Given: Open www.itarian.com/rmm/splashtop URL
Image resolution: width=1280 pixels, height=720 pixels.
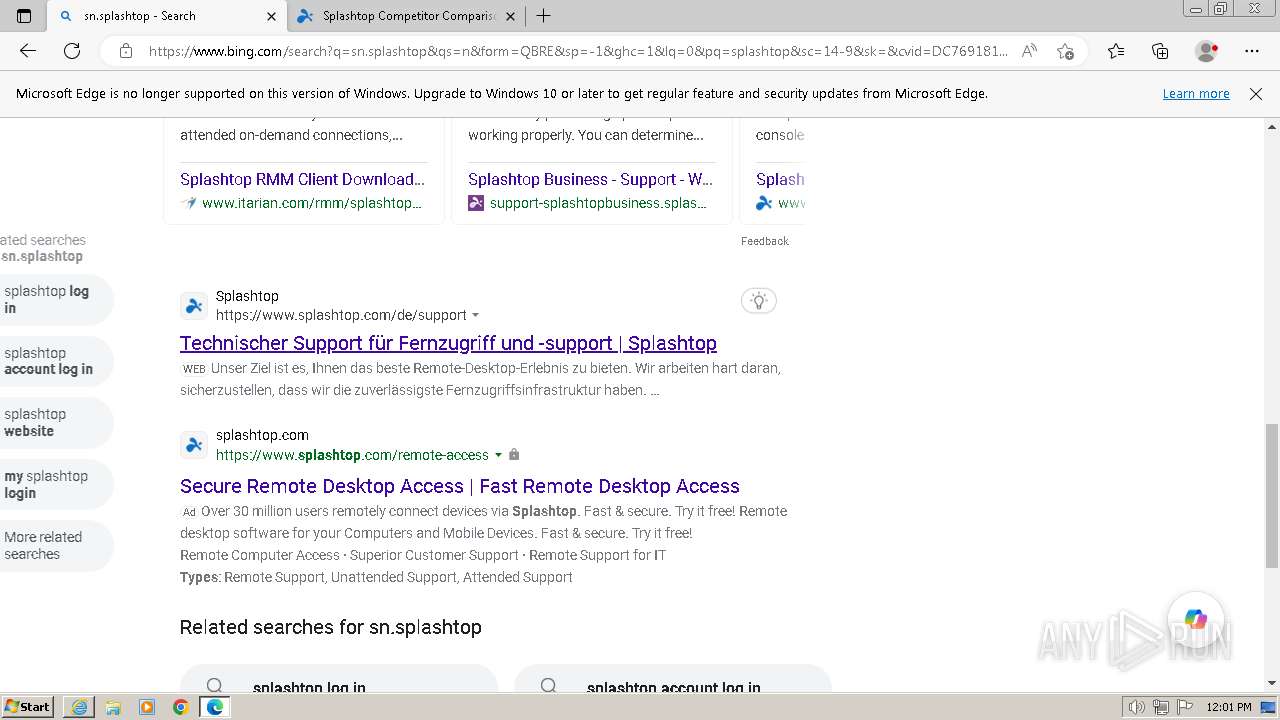Looking at the screenshot, I should (x=311, y=203).
